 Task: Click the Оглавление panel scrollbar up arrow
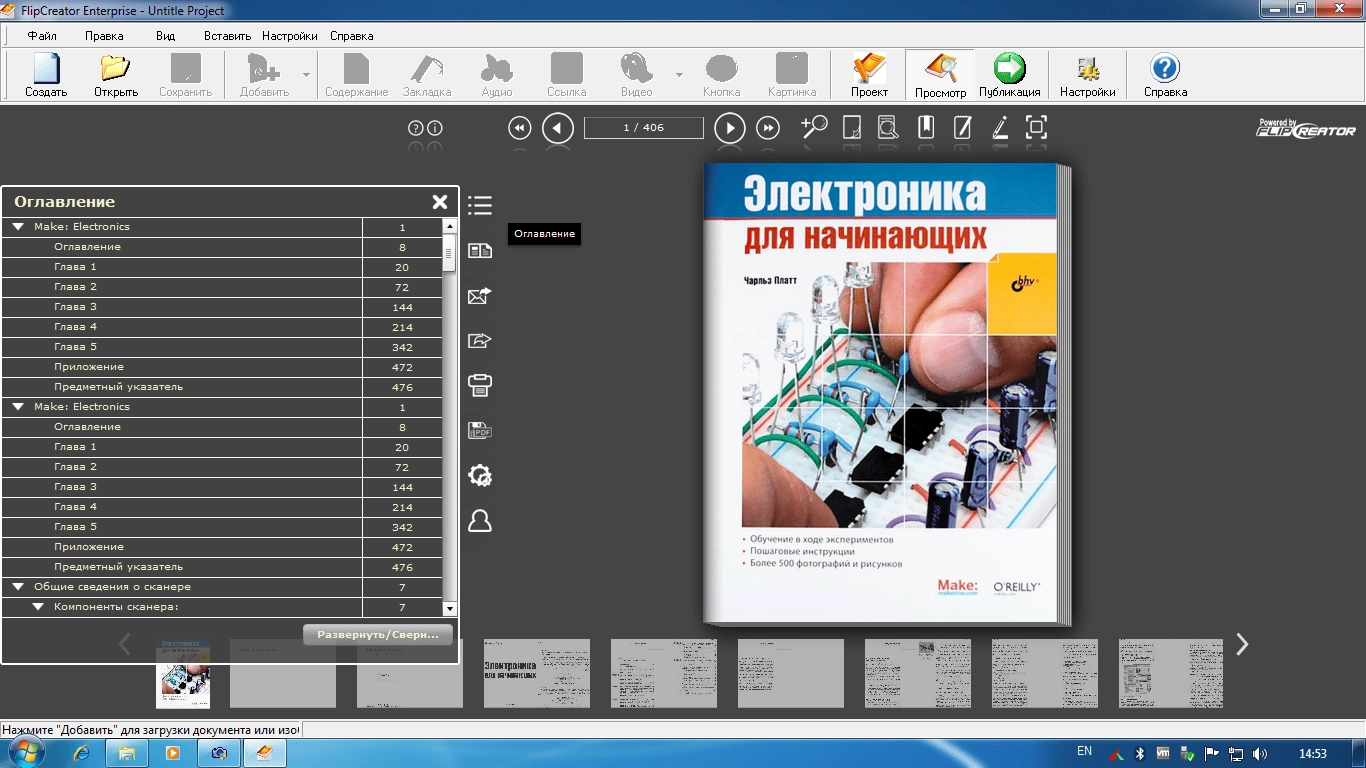click(450, 226)
